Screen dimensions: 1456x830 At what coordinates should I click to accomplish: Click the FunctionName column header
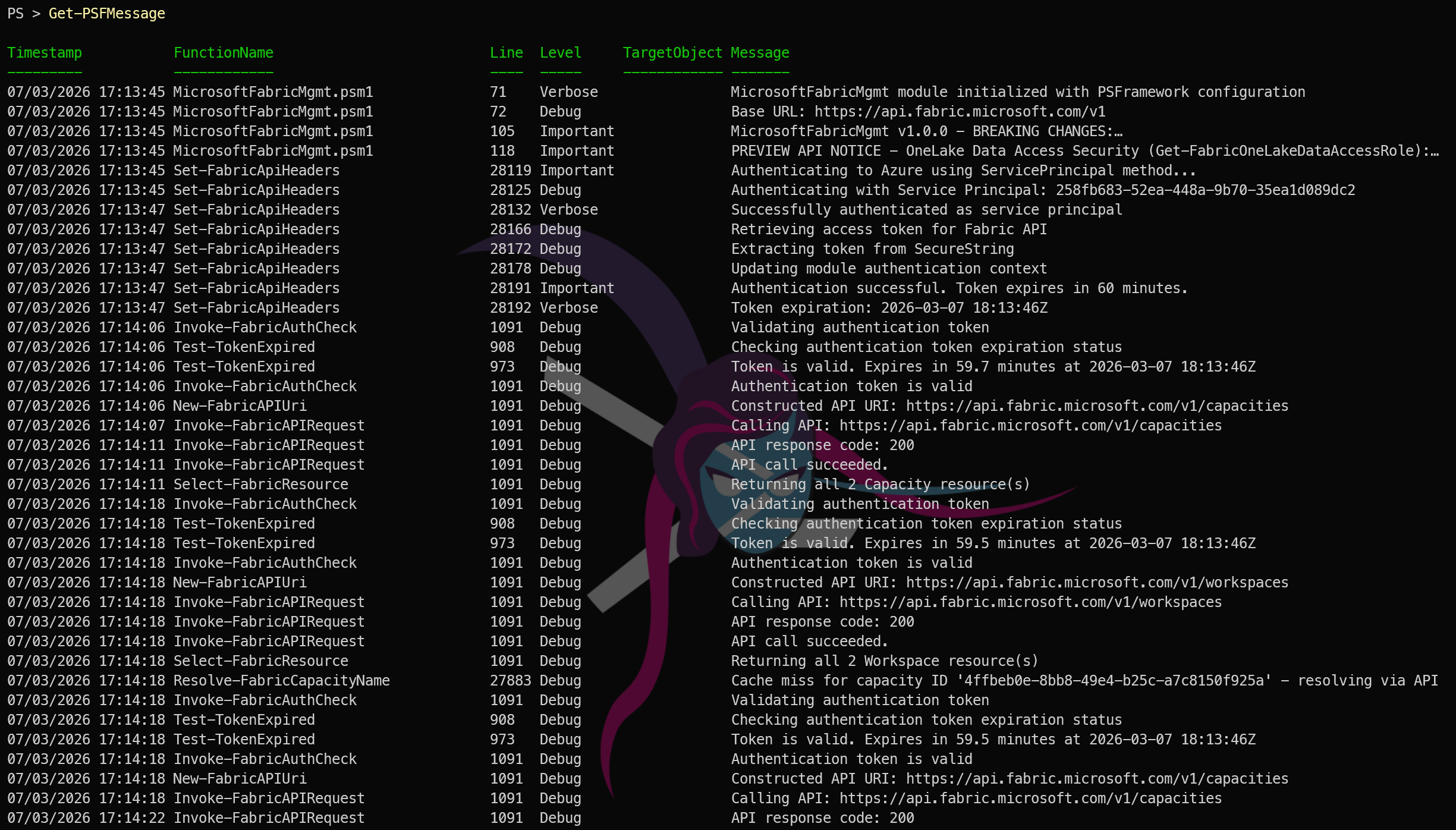coord(224,52)
